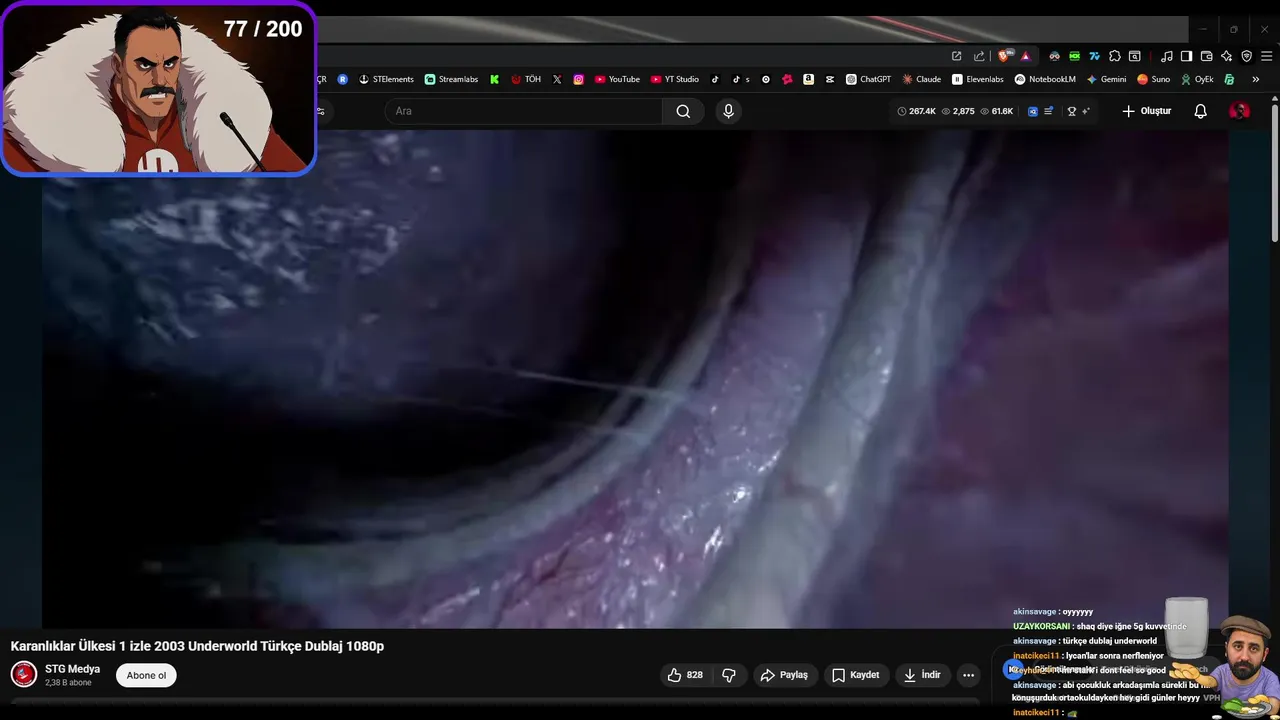This screenshot has height=720, width=1280.
Task: Open the NotebookLM bookmark
Action: (1045, 79)
